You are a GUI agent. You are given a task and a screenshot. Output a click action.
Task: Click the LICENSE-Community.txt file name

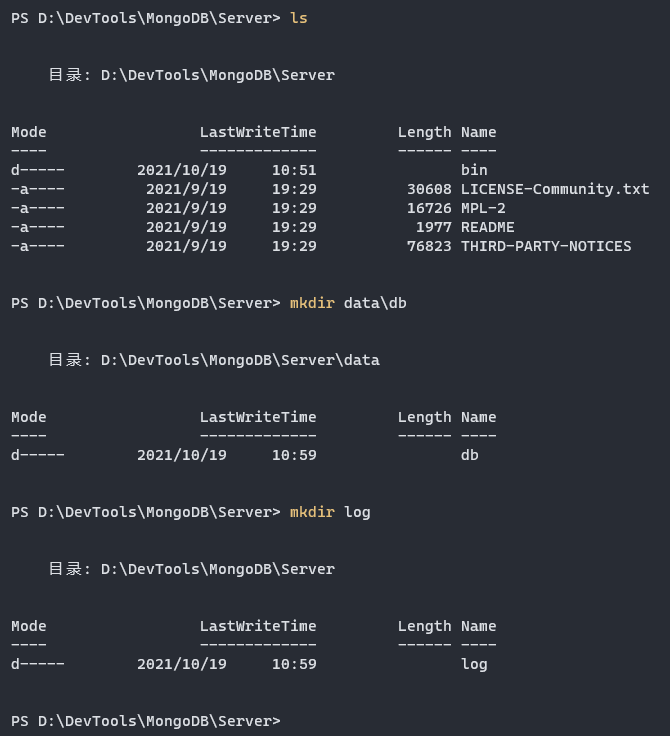coord(555,189)
